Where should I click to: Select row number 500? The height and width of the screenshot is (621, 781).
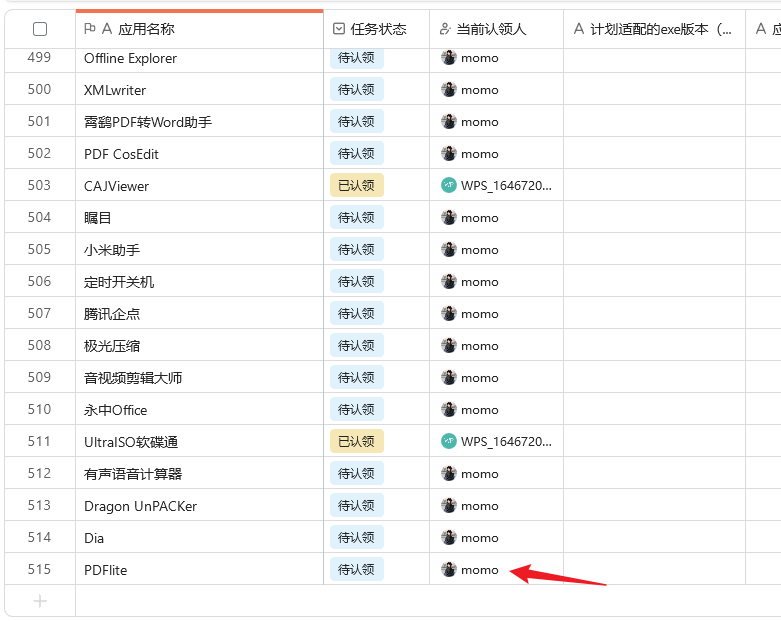[39, 90]
